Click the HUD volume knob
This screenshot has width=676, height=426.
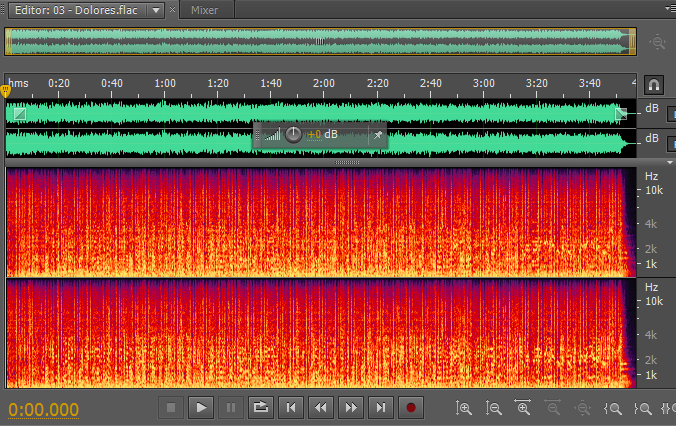[293, 134]
